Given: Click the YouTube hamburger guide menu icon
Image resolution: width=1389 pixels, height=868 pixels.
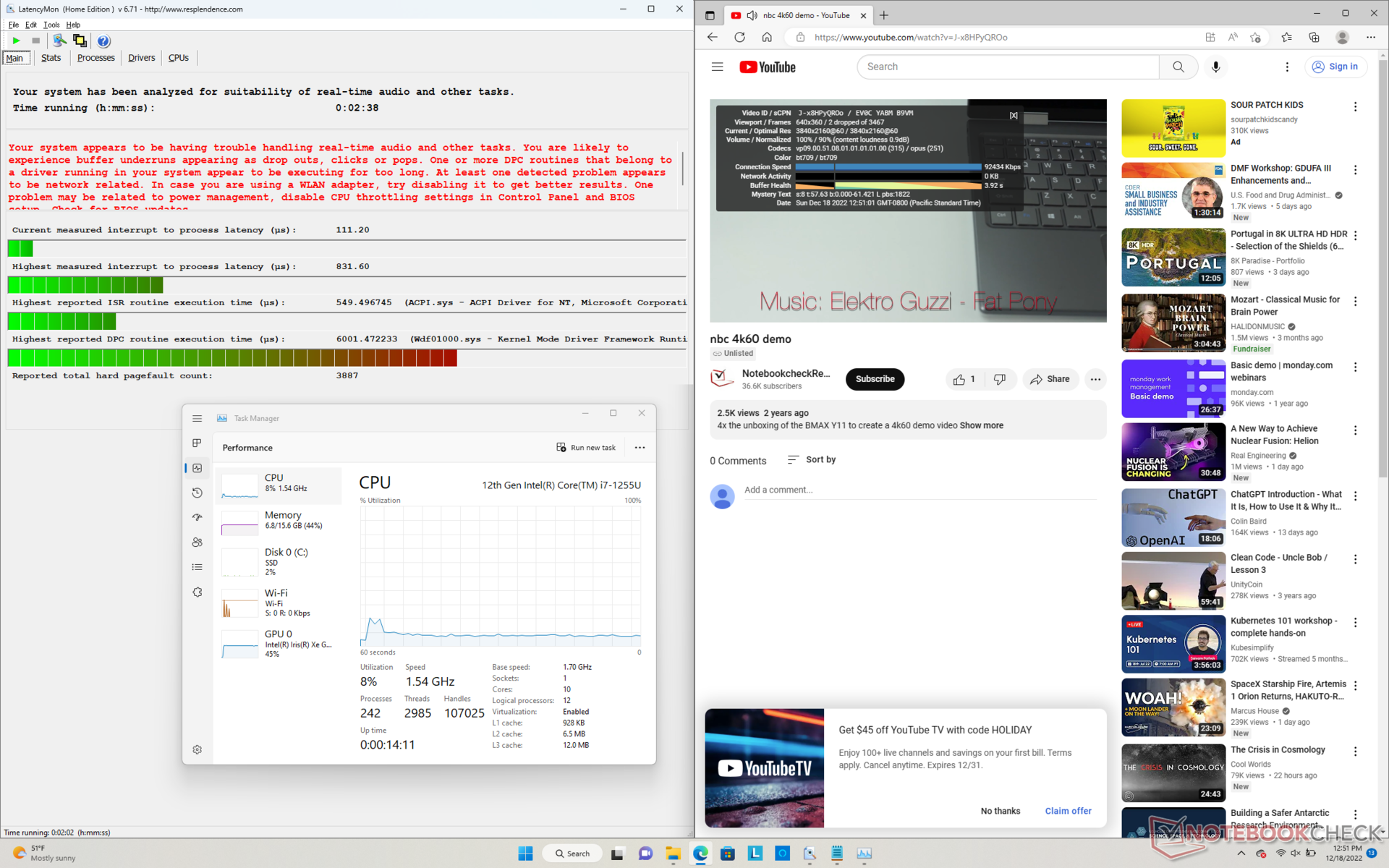Looking at the screenshot, I should point(717,67).
